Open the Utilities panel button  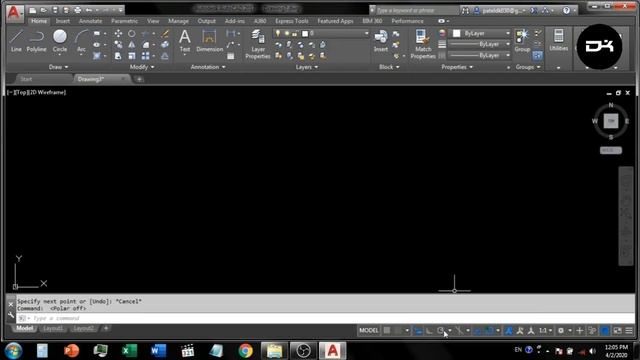click(x=558, y=40)
